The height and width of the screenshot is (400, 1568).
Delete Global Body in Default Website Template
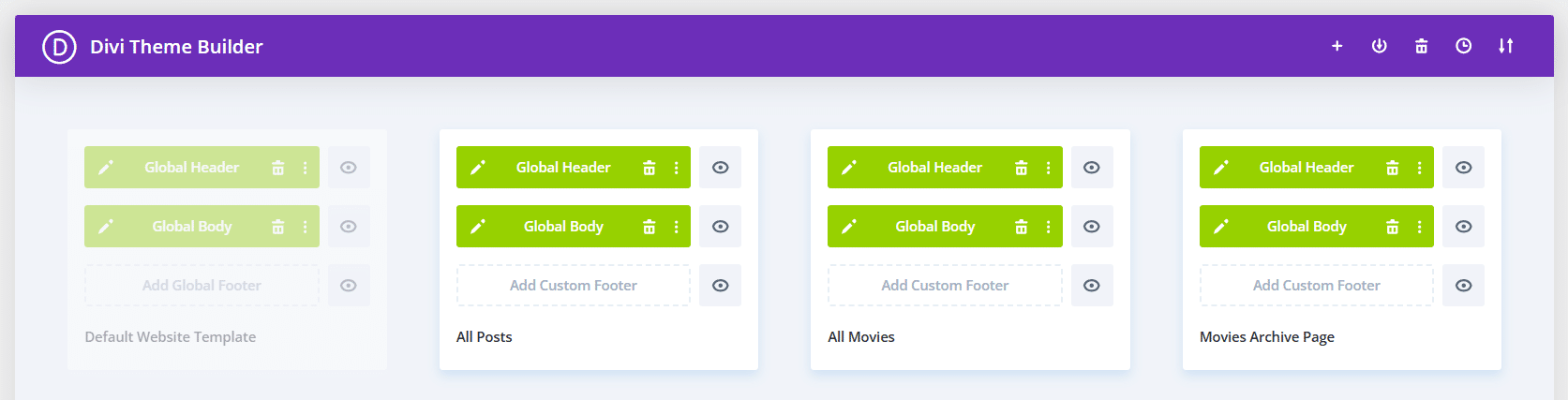tap(278, 227)
